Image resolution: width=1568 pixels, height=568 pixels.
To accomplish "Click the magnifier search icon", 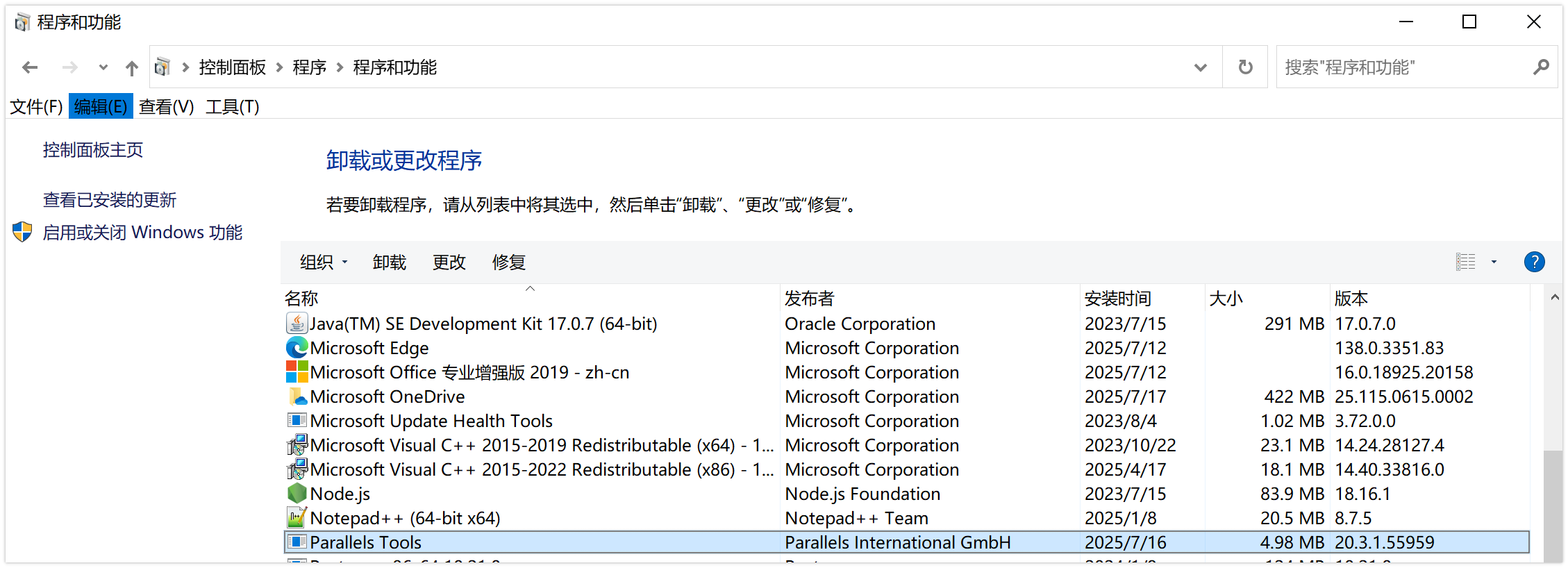I will 1542,67.
